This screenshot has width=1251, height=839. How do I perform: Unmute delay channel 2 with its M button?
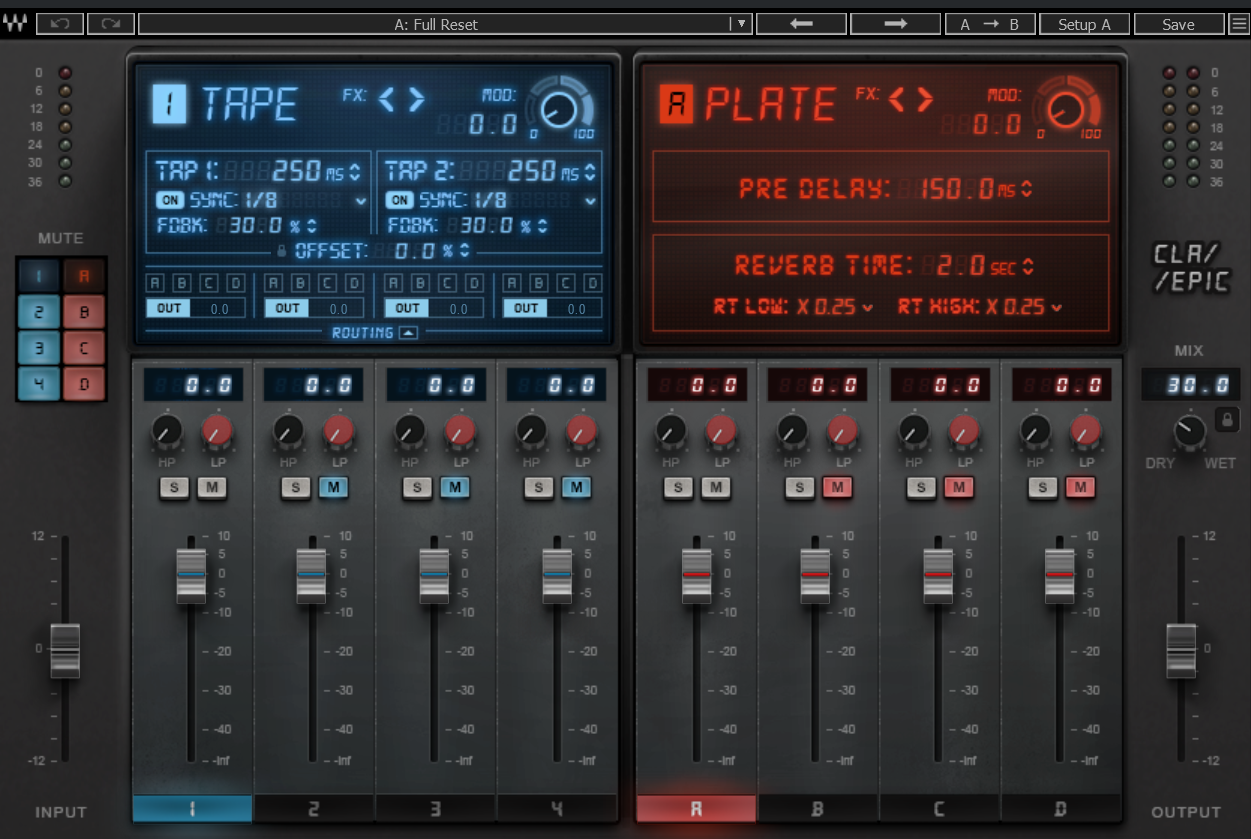pos(333,488)
